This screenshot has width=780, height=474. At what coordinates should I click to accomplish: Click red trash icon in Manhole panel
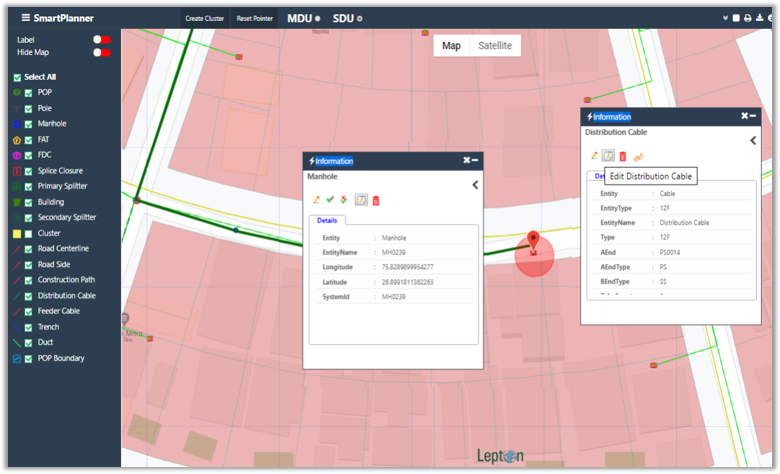tap(376, 200)
